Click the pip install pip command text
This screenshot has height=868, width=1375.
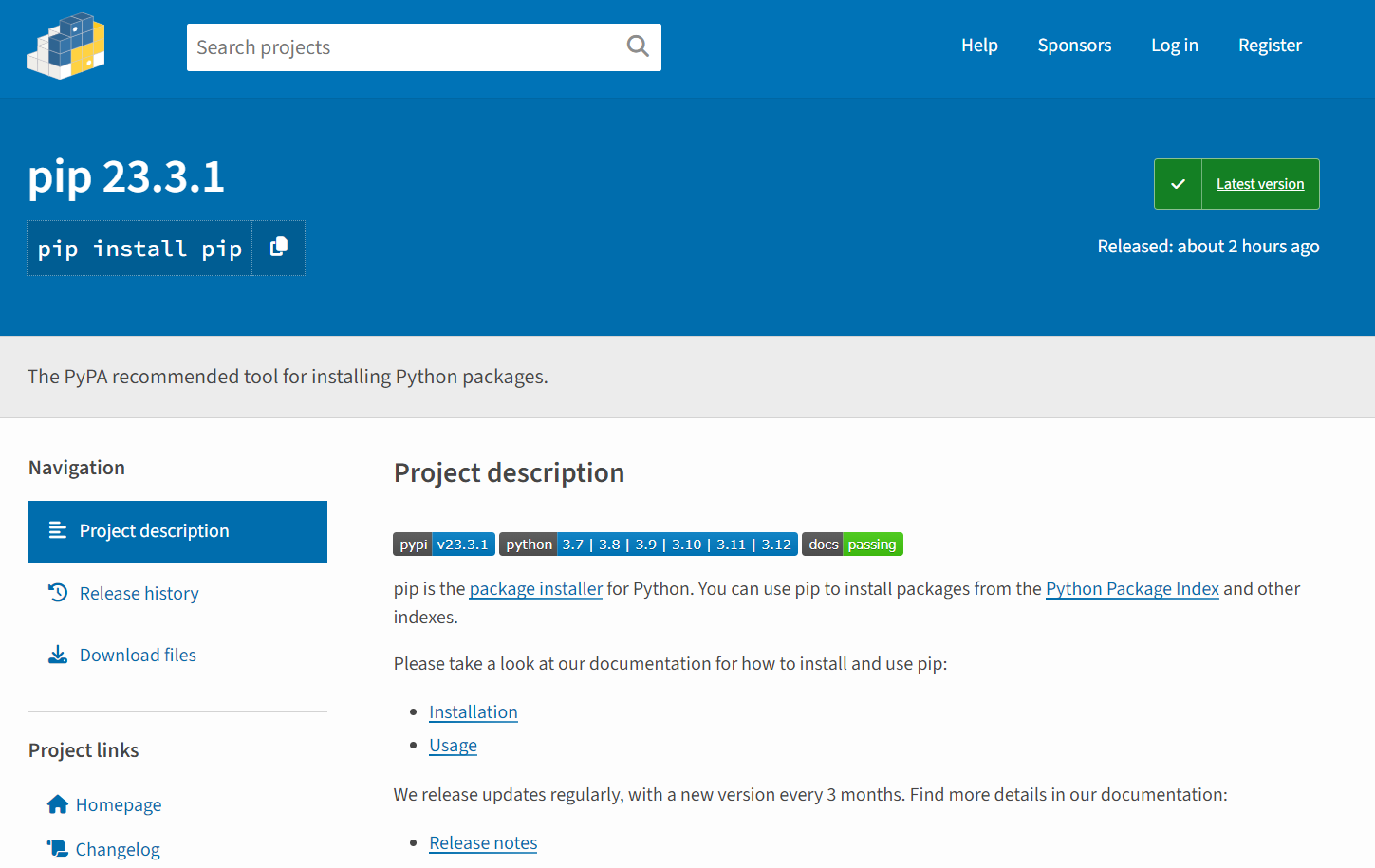[139, 249]
